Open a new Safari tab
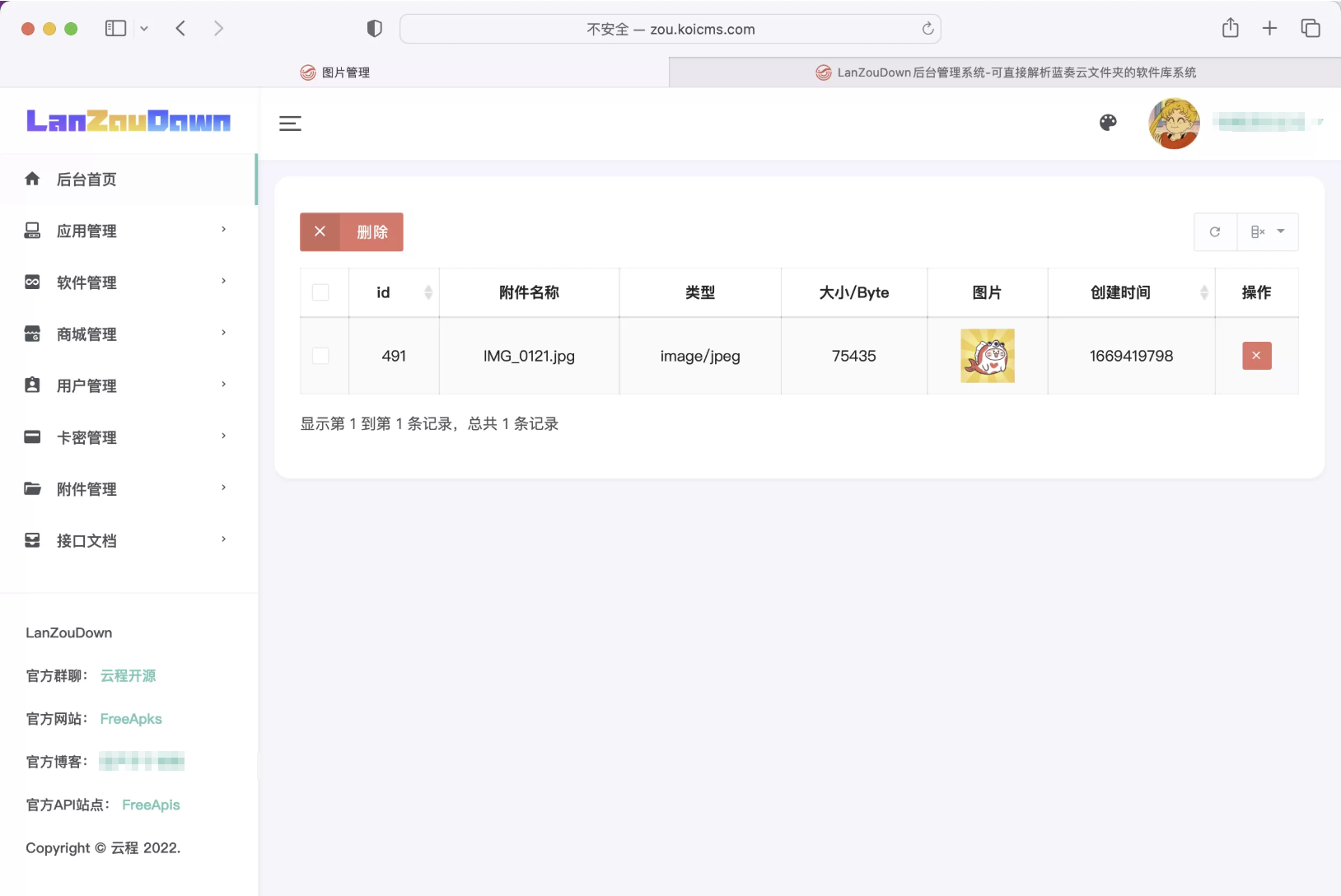Screen dimensions: 1341x896 1269,29
